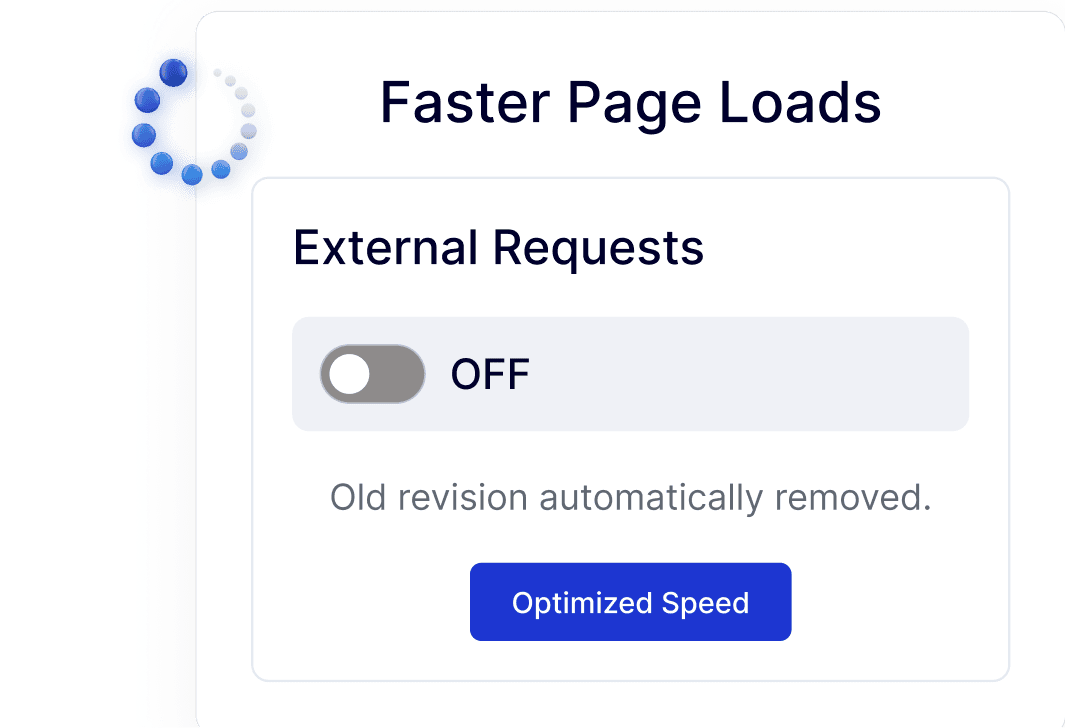The height and width of the screenshot is (728, 1065).
Task: Click the OFF label next to the switch
Action: pos(489,374)
